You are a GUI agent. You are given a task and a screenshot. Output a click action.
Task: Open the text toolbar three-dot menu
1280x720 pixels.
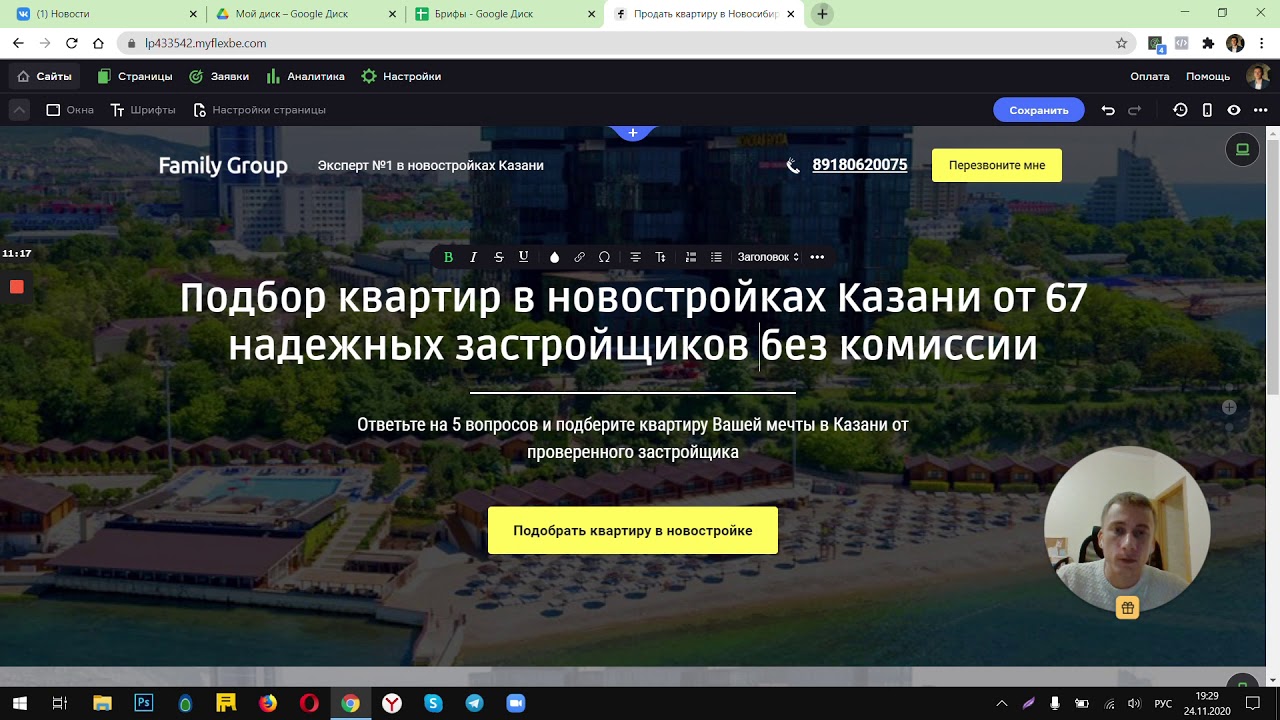pyautogui.click(x=817, y=257)
